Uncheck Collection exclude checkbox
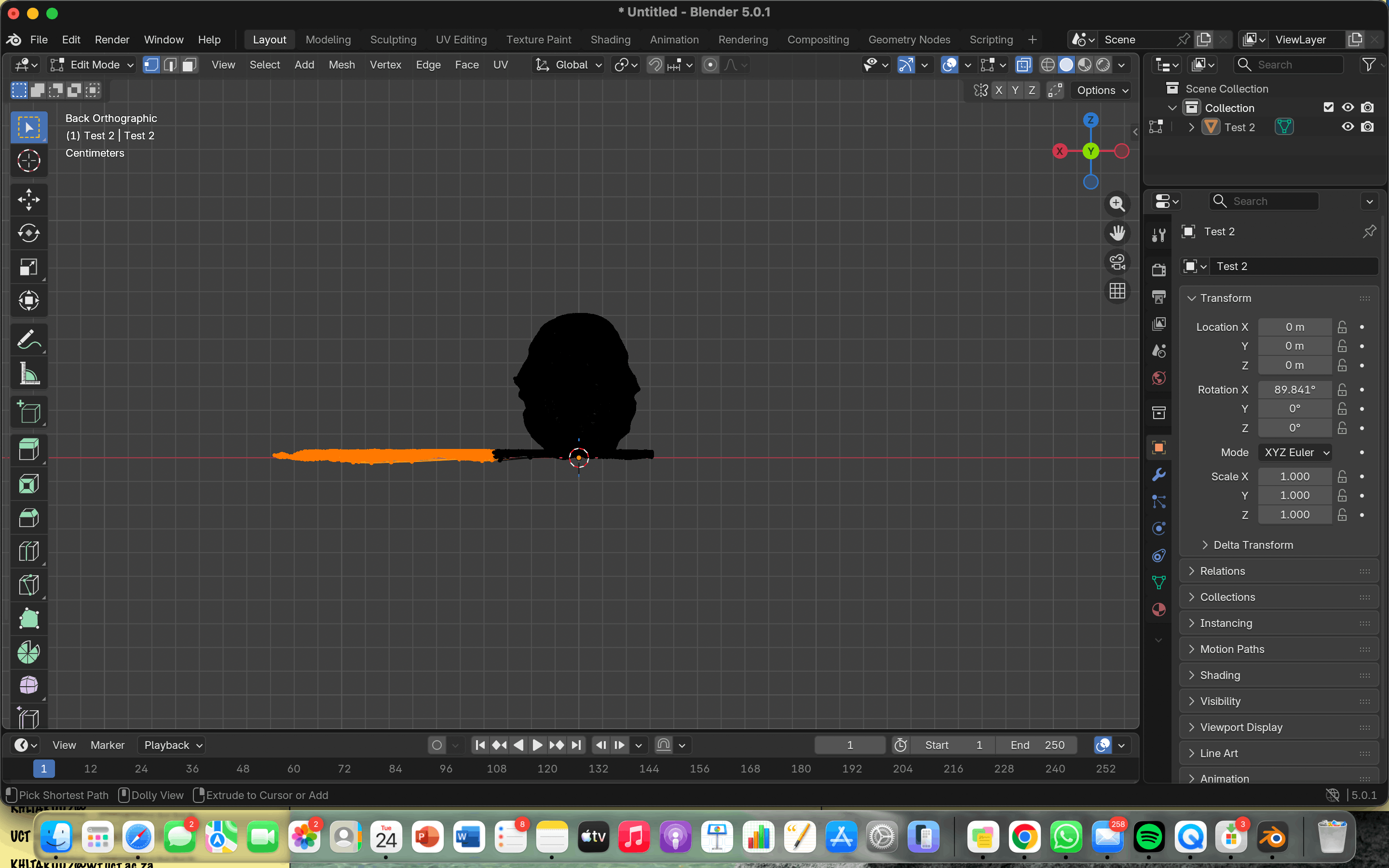 [x=1328, y=108]
